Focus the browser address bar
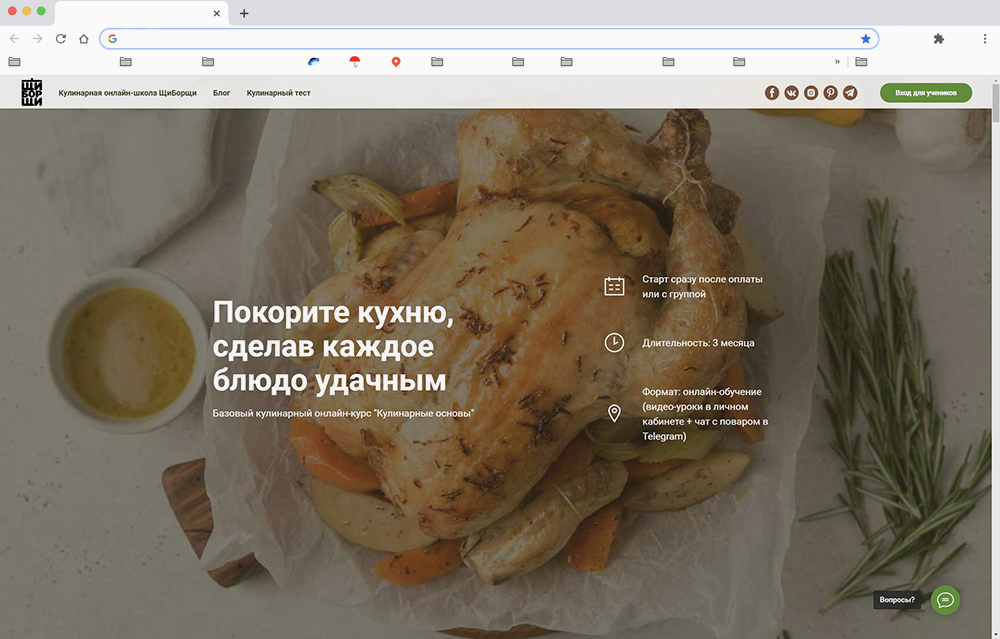Viewport: 1000px width, 639px height. pos(489,39)
